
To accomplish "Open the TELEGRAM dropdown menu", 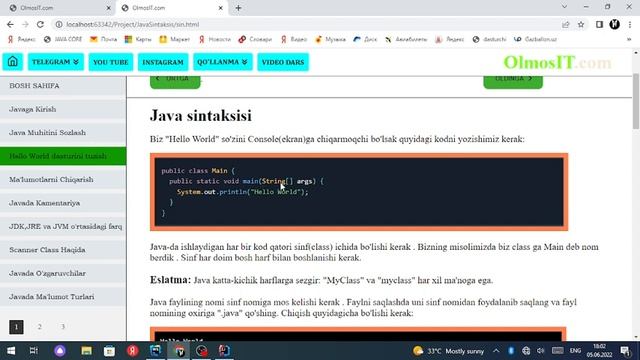I will (x=56, y=62).
